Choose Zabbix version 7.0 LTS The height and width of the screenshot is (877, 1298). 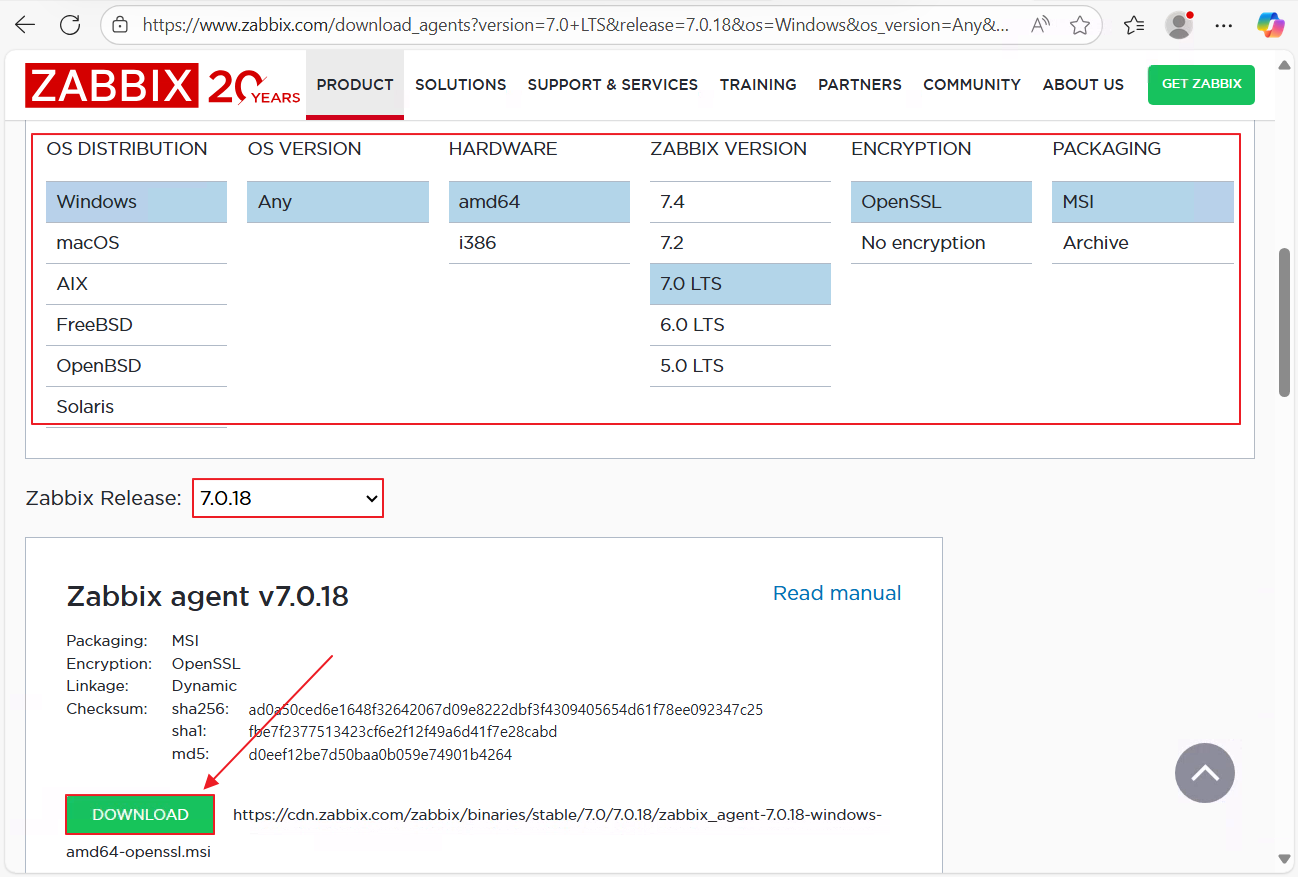point(740,284)
